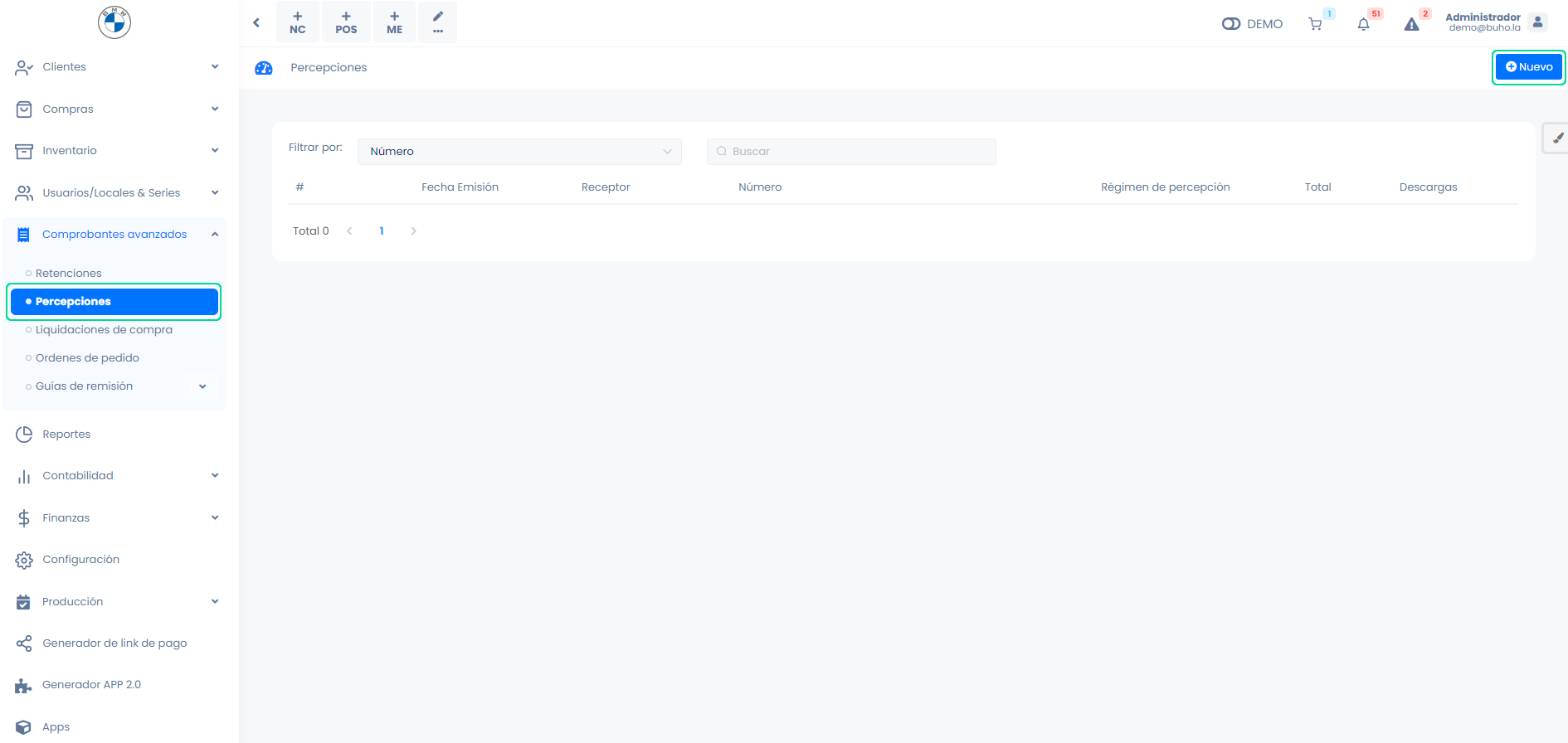Open the shopping cart icon

point(1315,24)
